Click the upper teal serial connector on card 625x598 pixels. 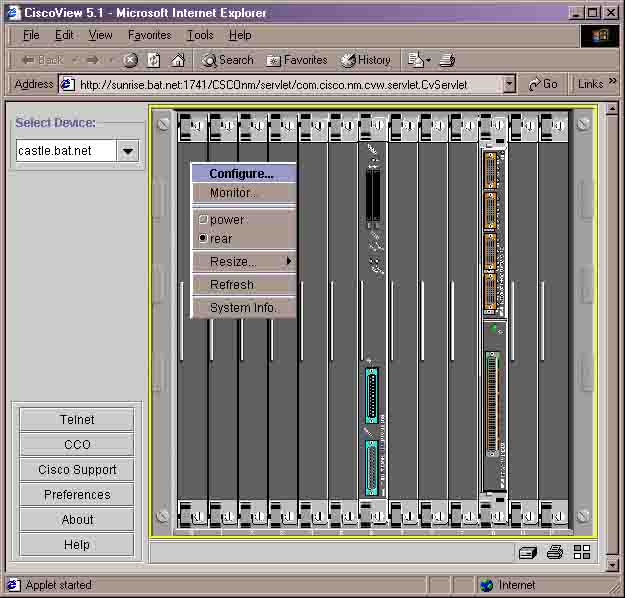tap(371, 396)
